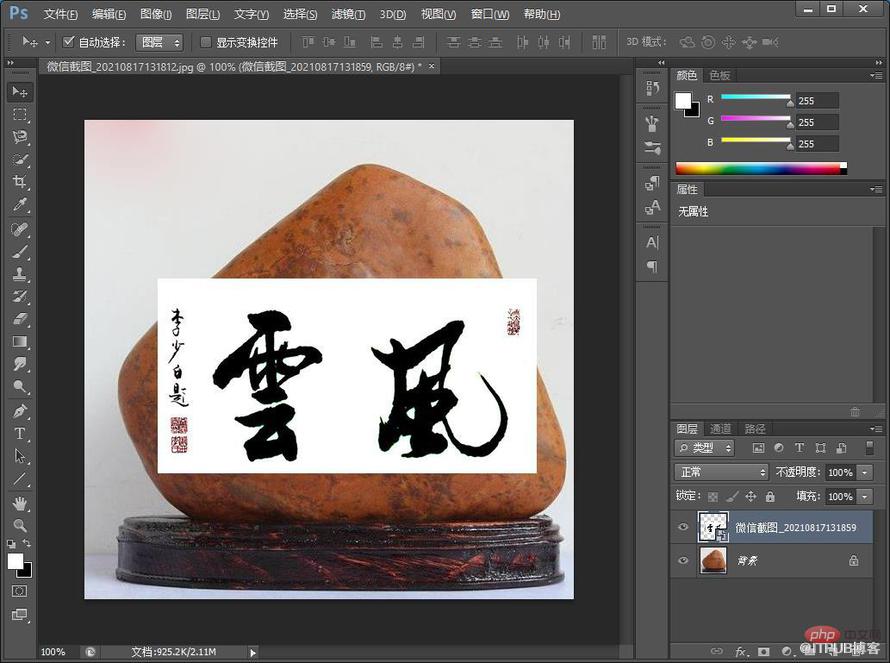Open the 滤镜 menu
Image resolution: width=890 pixels, height=663 pixels.
(x=348, y=14)
